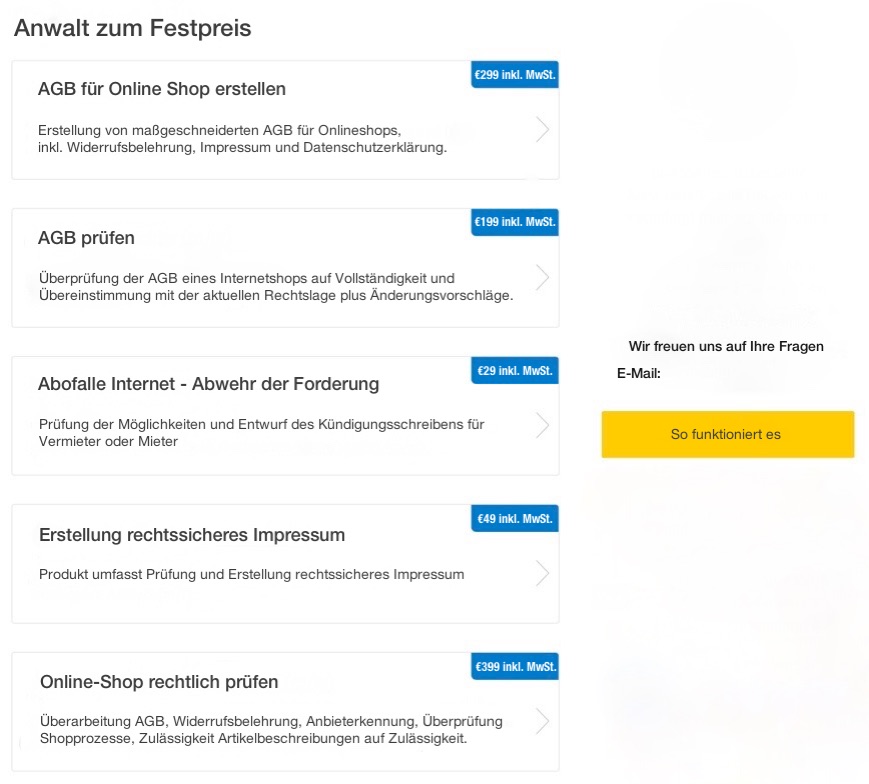Open Online-Shop rechtlich prüfen heading
Image resolution: width=869 pixels, height=784 pixels.
coord(159,682)
